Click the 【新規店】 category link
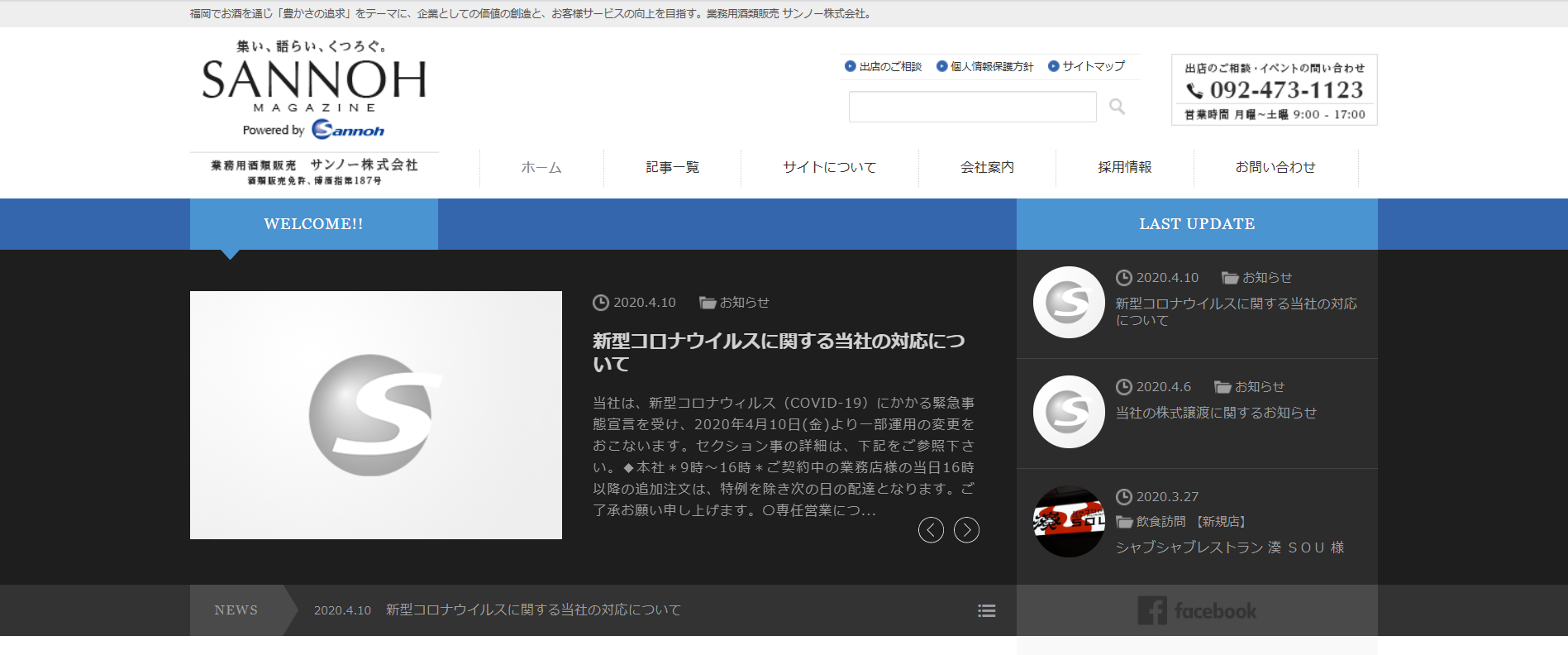The image size is (1568, 655). tap(1222, 522)
